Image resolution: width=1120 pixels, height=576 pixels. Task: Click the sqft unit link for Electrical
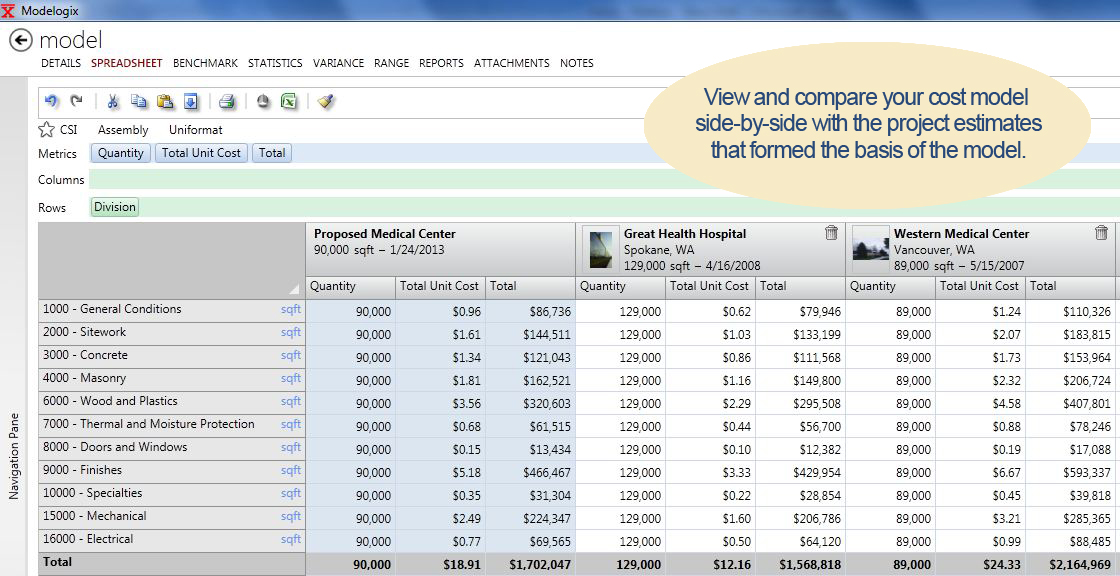[x=291, y=539]
